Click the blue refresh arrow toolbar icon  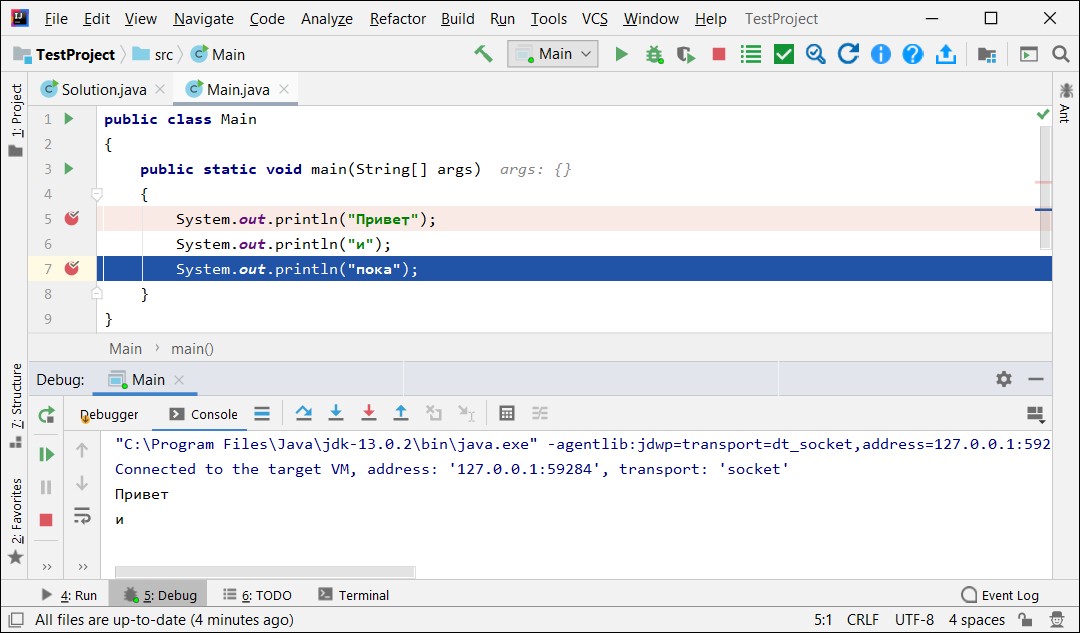point(848,54)
